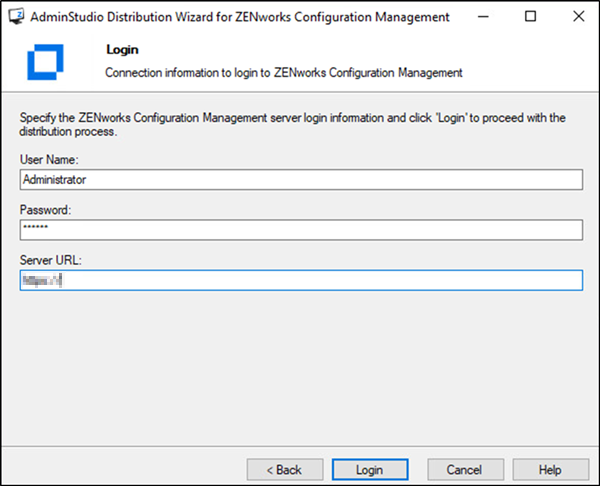Maximize the Distribution Wizard window
This screenshot has height=486, width=600.
click(x=531, y=17)
